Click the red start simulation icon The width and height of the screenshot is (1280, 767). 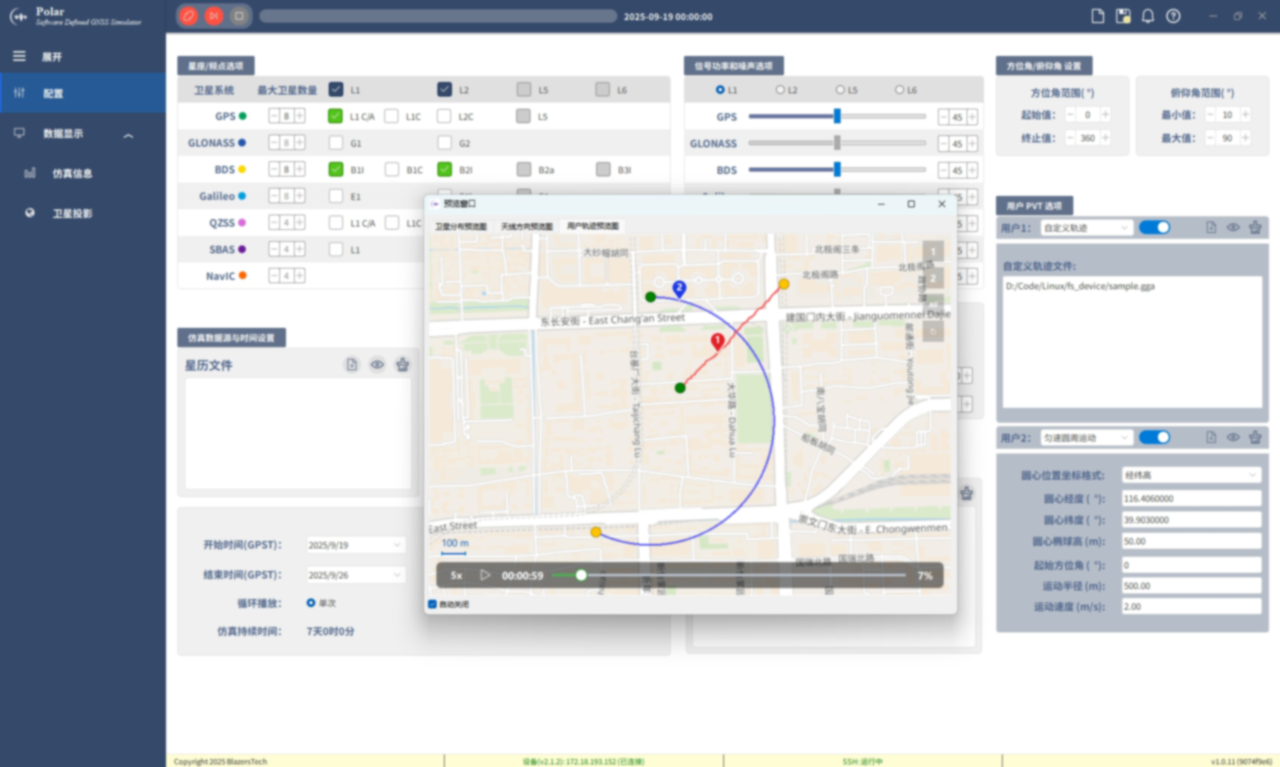188,16
